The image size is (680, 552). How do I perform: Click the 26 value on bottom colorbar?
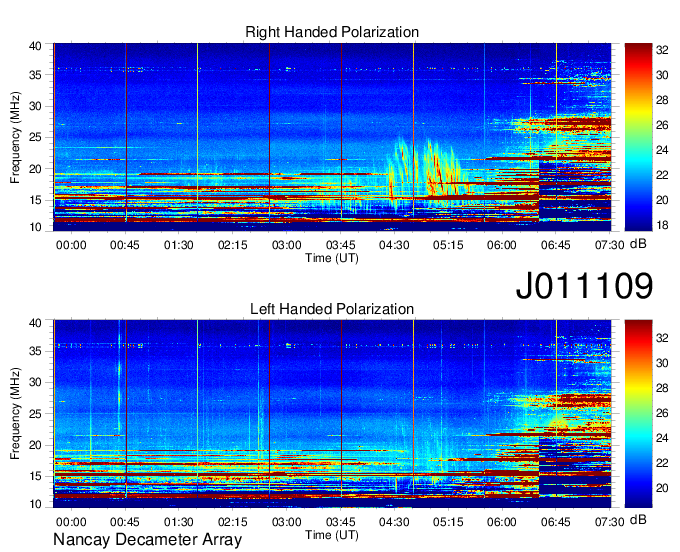tap(662, 413)
